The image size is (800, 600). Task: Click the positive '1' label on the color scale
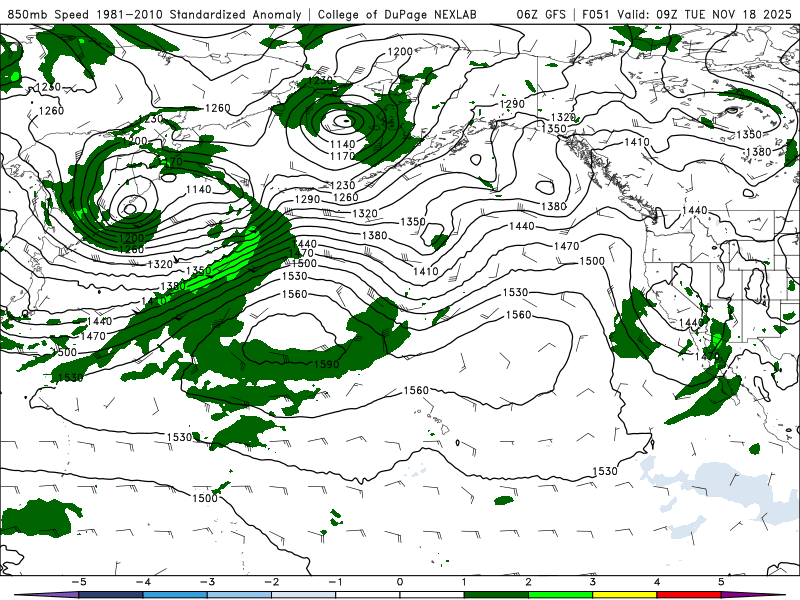click(464, 582)
